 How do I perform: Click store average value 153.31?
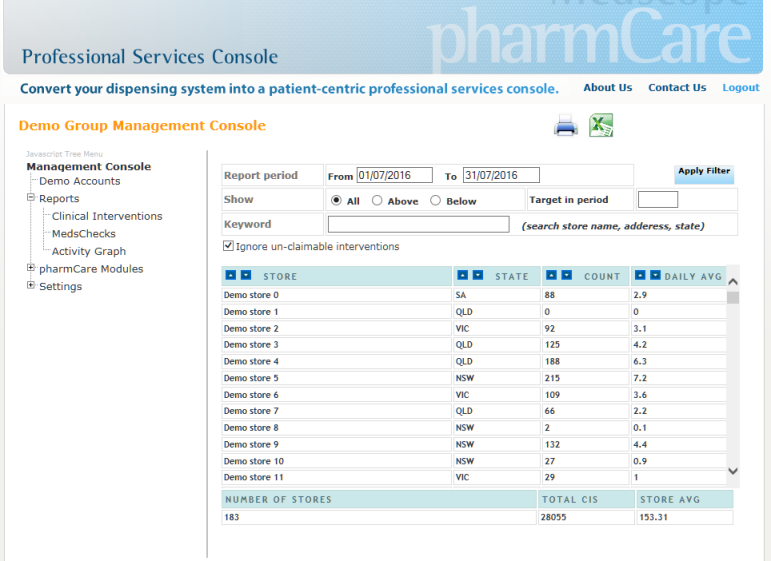653,517
